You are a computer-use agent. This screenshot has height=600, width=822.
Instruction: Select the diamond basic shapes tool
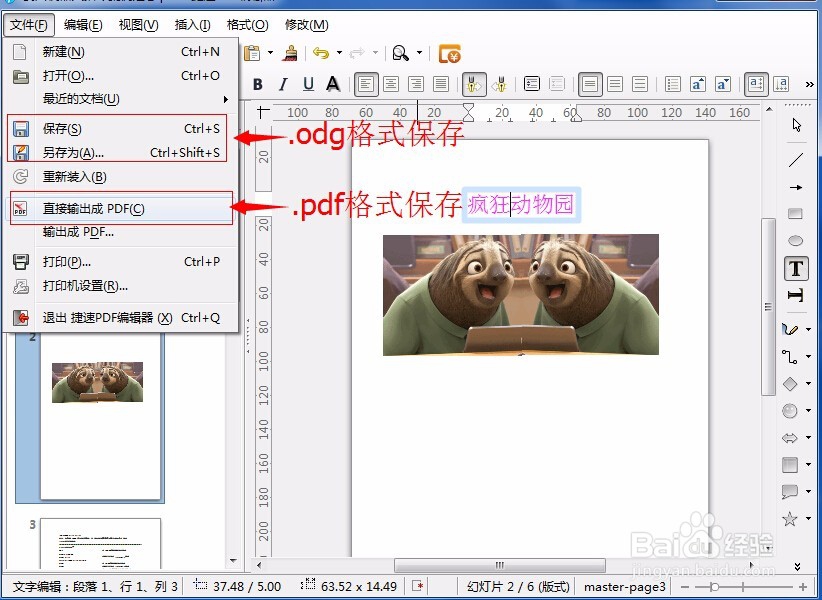coord(790,384)
